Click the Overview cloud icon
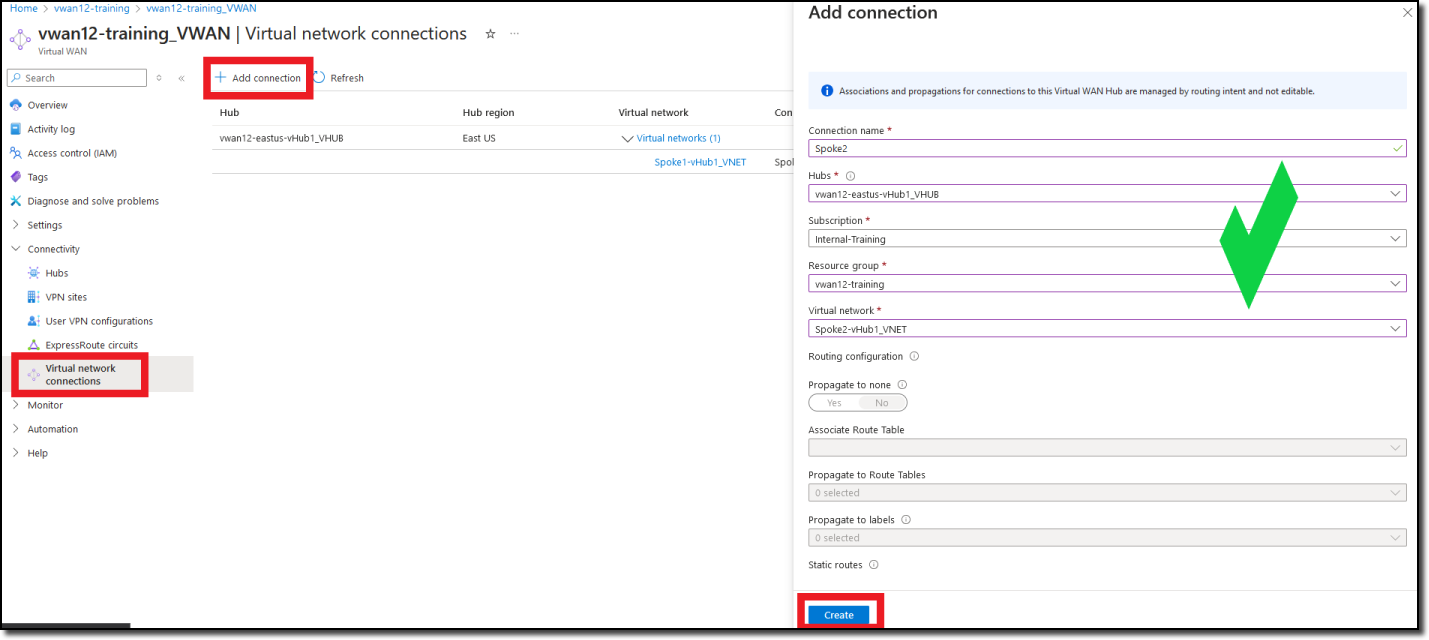This screenshot has width=1429, height=640. point(16,105)
